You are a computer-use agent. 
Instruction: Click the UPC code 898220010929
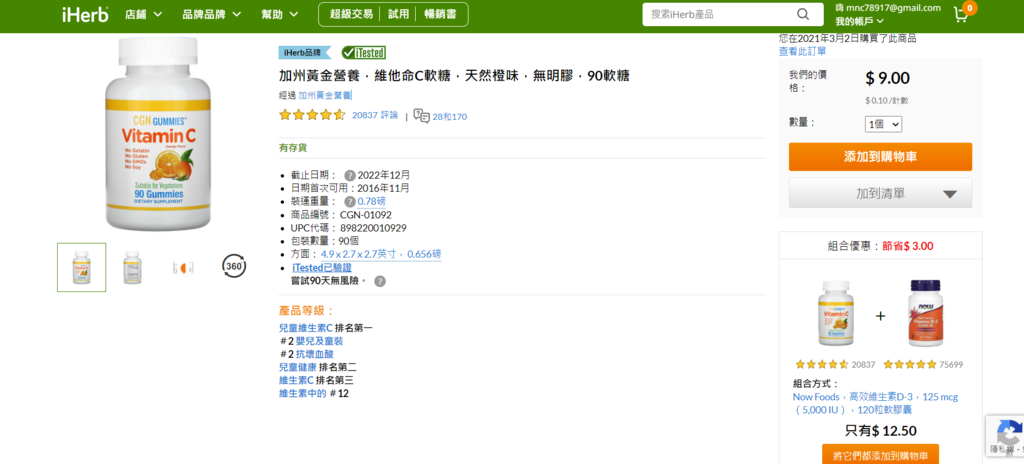pyautogui.click(x=373, y=228)
